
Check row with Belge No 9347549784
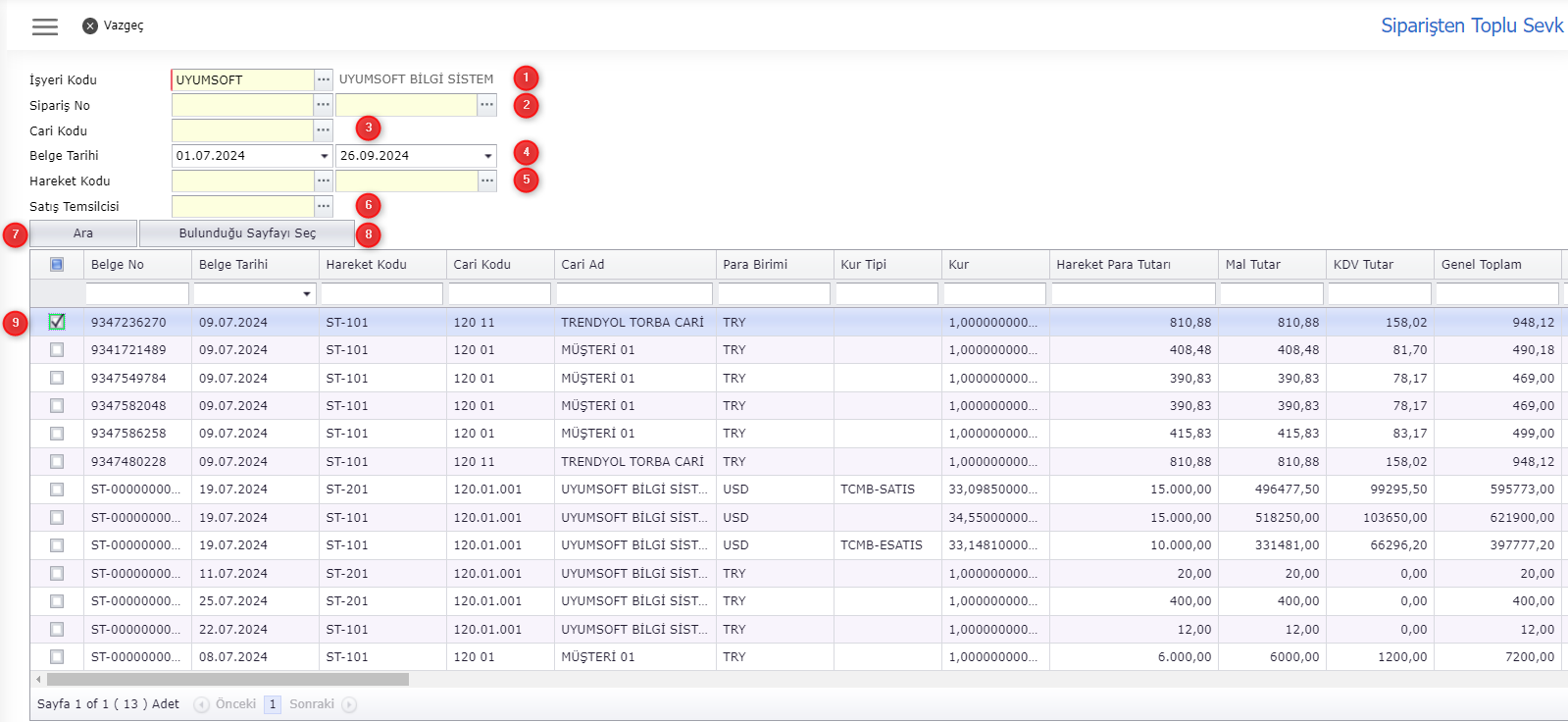[57, 378]
